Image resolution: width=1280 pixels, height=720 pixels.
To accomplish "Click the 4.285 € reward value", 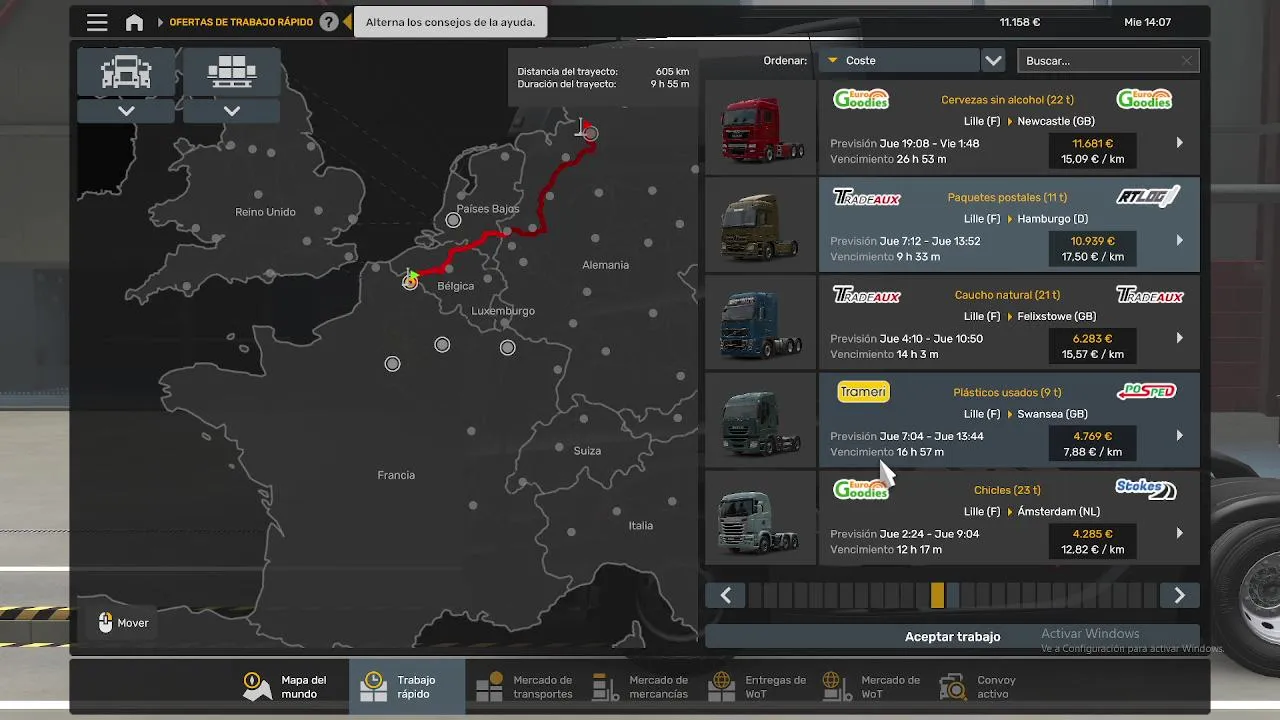I will point(1092,533).
